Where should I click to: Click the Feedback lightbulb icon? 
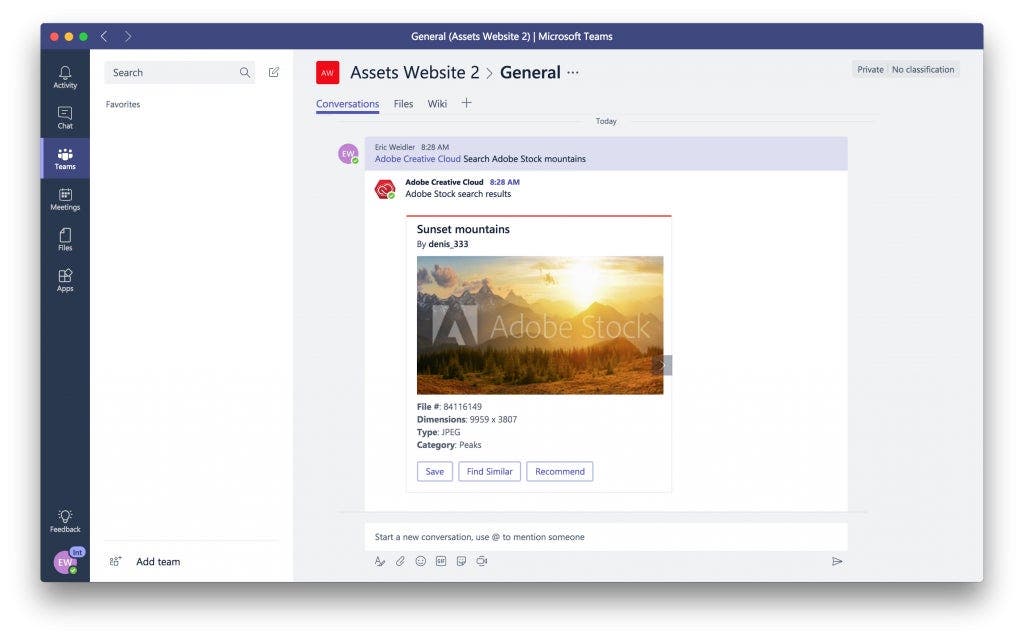click(65, 520)
